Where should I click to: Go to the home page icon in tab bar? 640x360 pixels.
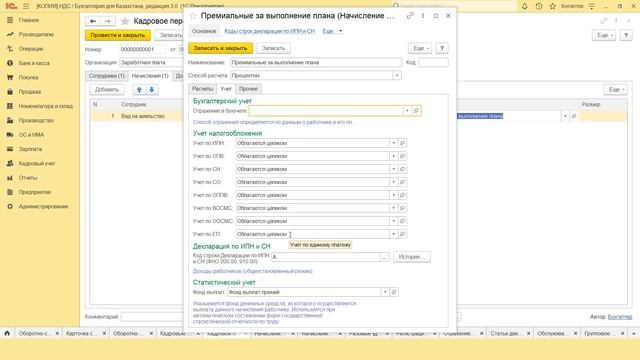point(7,333)
